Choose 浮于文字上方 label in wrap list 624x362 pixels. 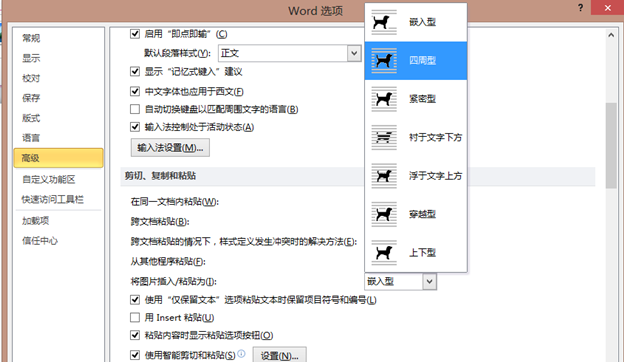(435, 176)
